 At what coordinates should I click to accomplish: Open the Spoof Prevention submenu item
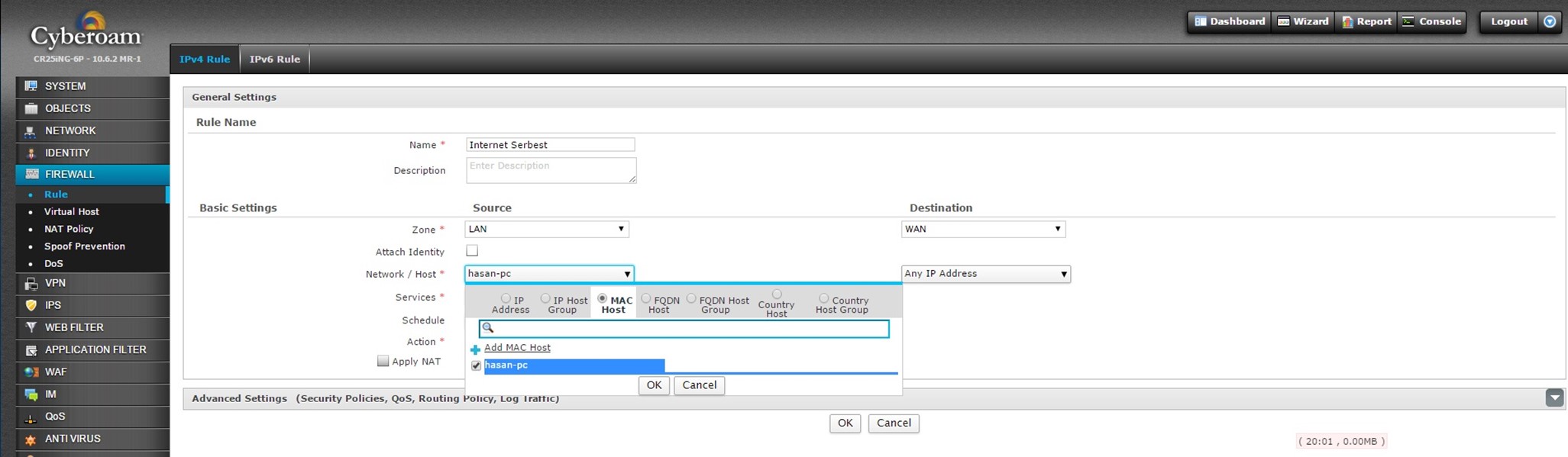[x=85, y=246]
